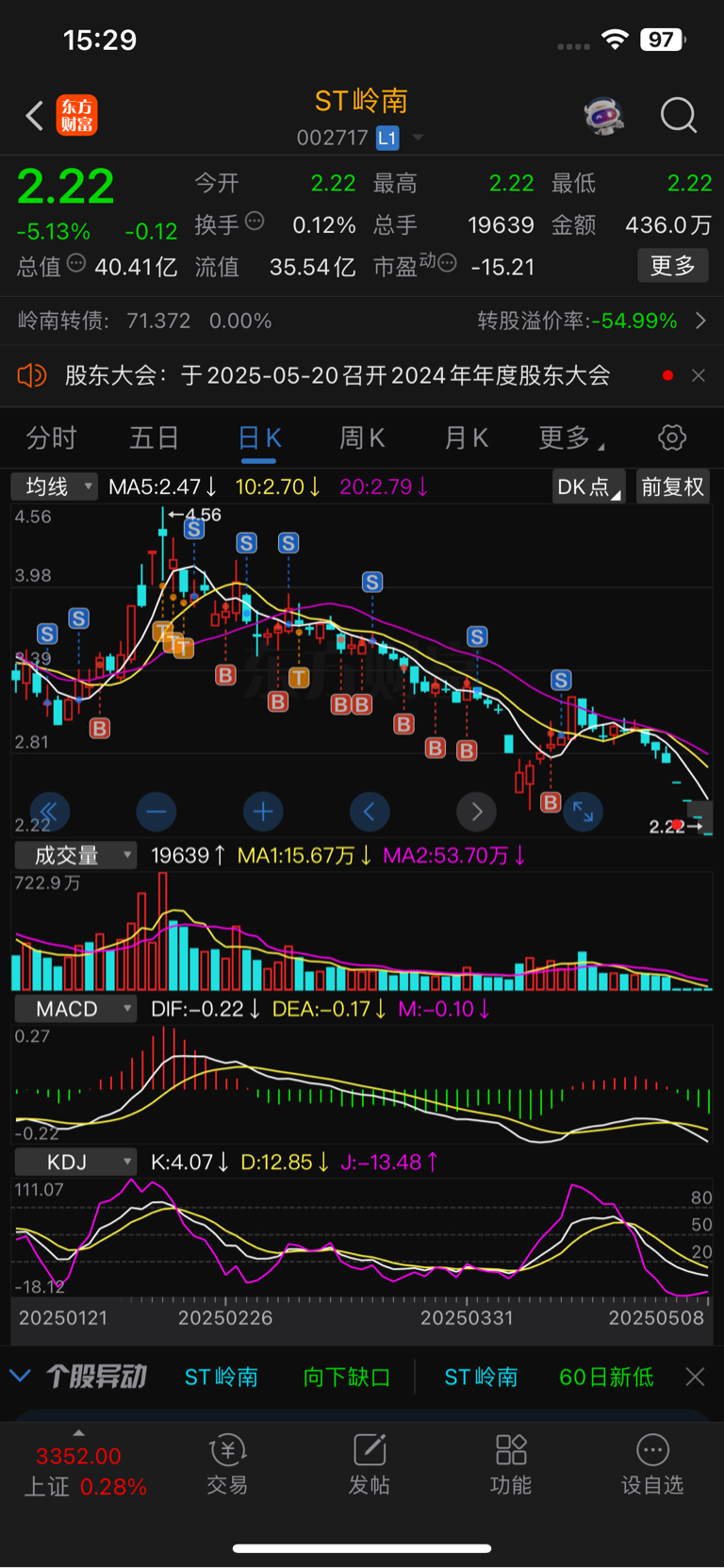The image size is (724, 1568).
Task: Switch to the 周K tab
Action: [362, 437]
